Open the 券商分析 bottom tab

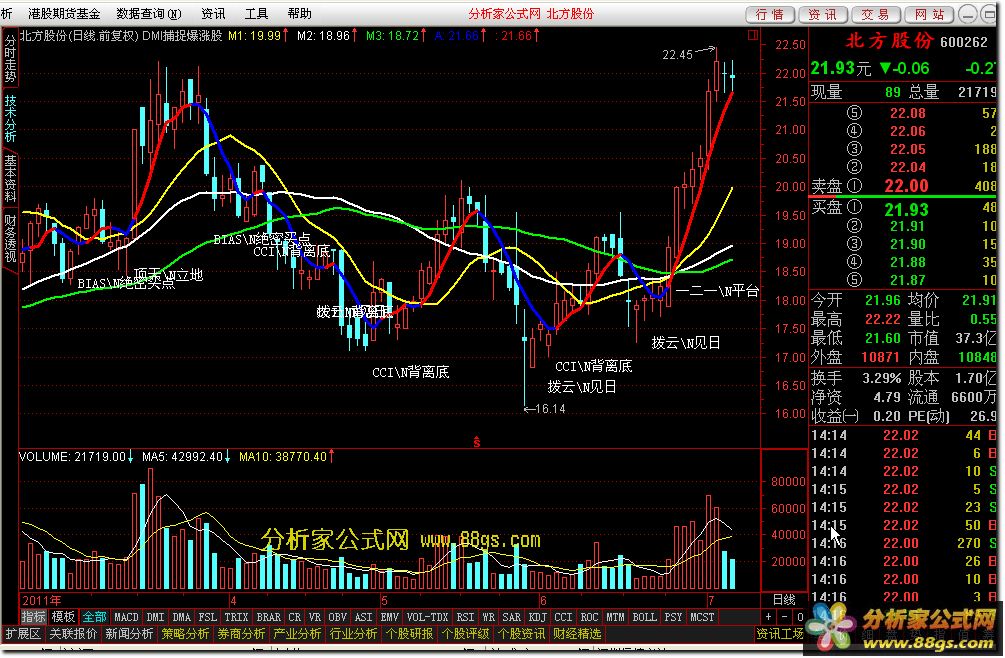pos(242,634)
